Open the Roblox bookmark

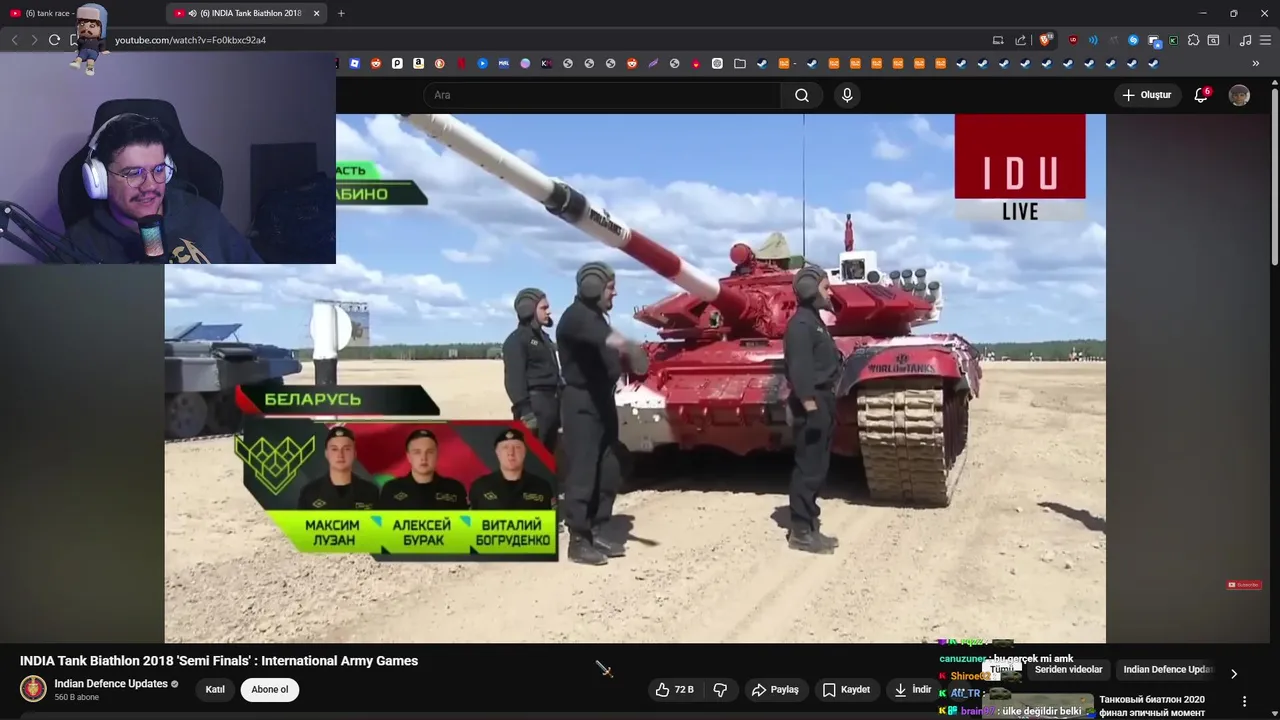pos(354,63)
